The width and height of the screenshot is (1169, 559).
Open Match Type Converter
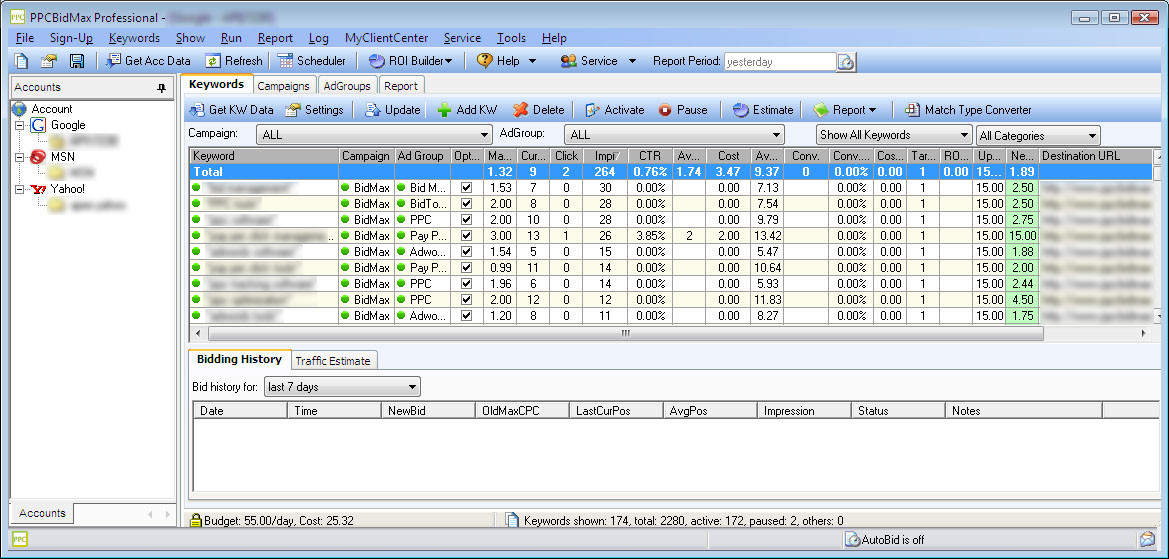coord(968,110)
